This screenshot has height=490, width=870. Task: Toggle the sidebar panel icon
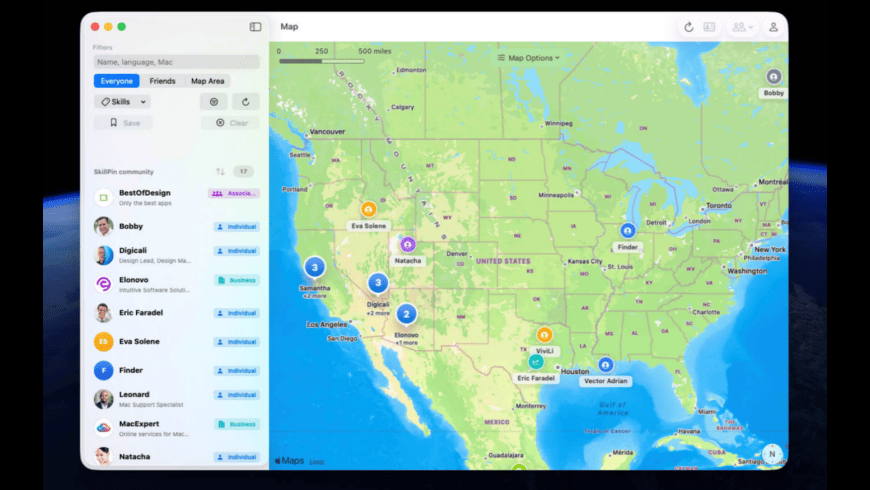pyautogui.click(x=255, y=27)
